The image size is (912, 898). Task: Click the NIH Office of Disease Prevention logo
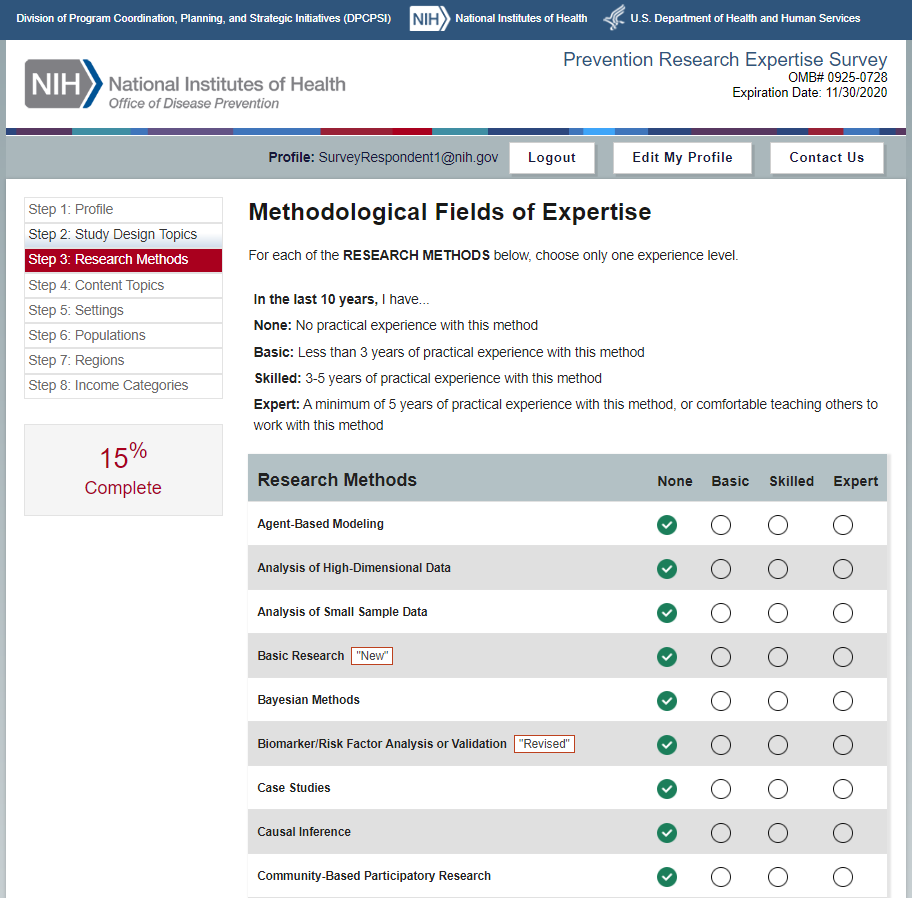tap(185, 84)
